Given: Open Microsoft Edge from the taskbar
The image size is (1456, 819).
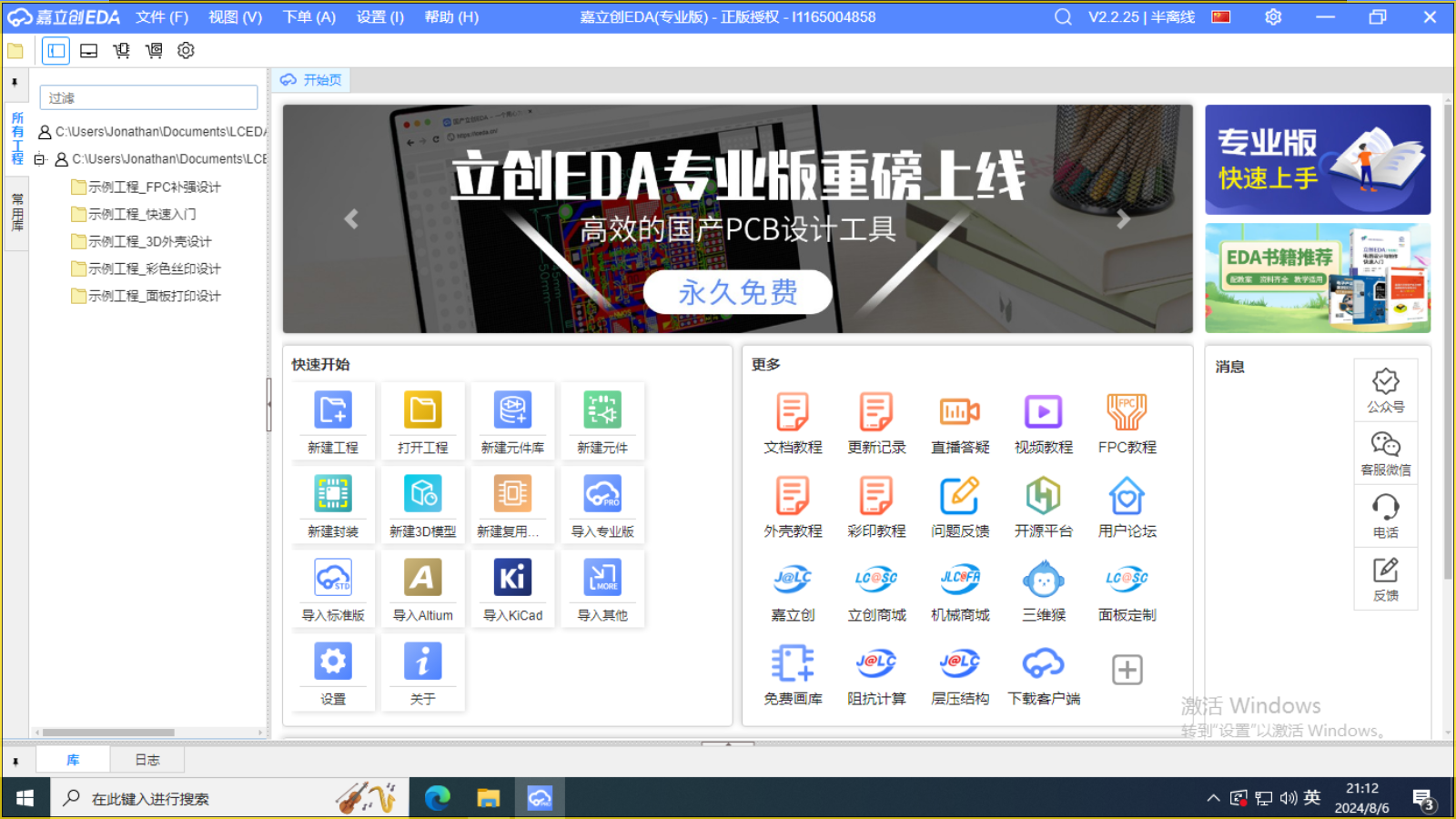Looking at the screenshot, I should [438, 798].
